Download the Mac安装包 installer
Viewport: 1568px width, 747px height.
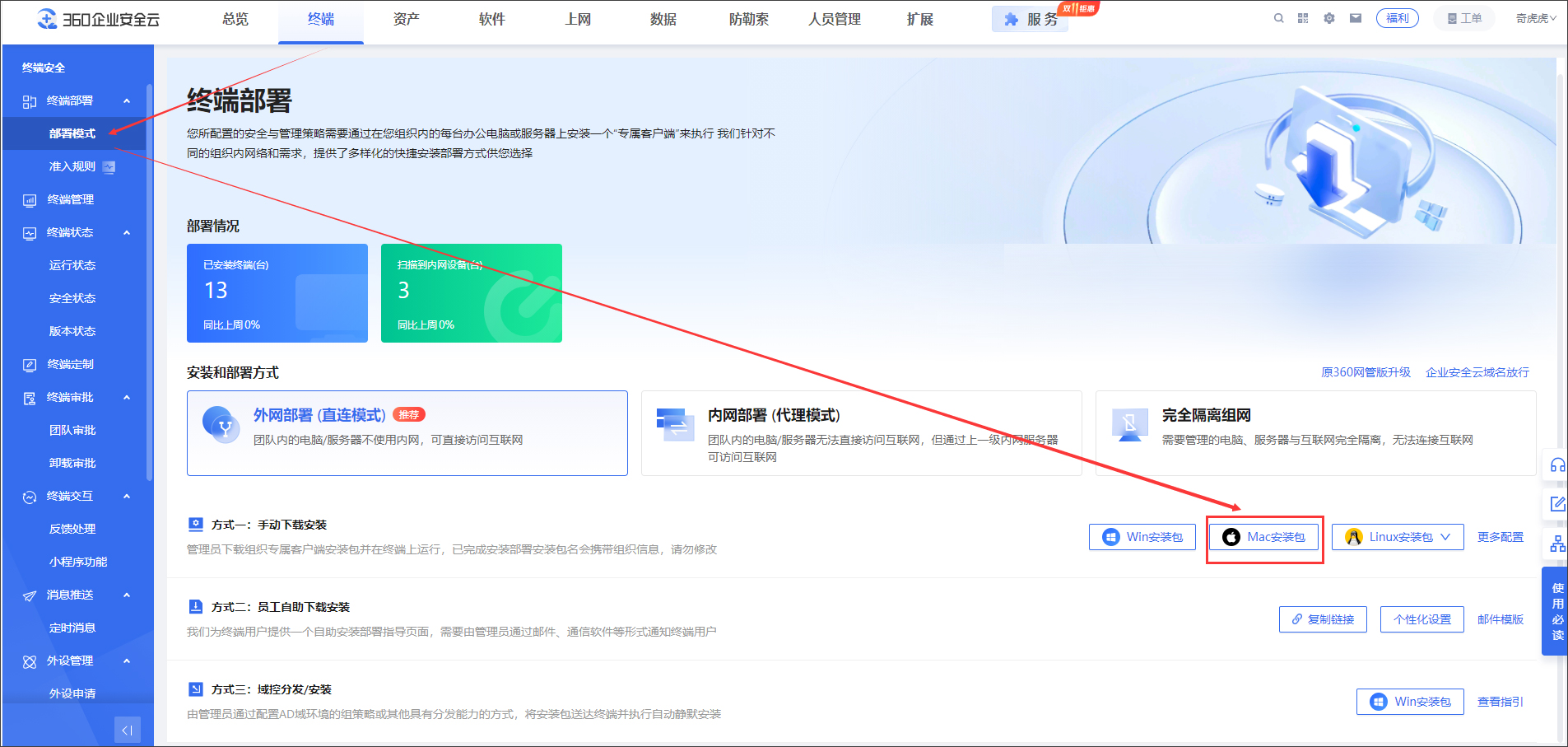[1264, 537]
